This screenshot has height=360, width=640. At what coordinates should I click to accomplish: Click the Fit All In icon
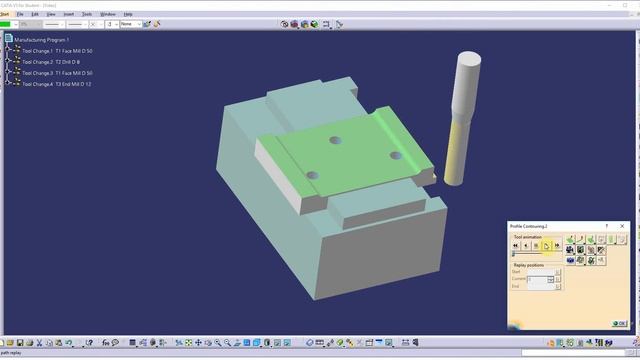[x=188, y=343]
